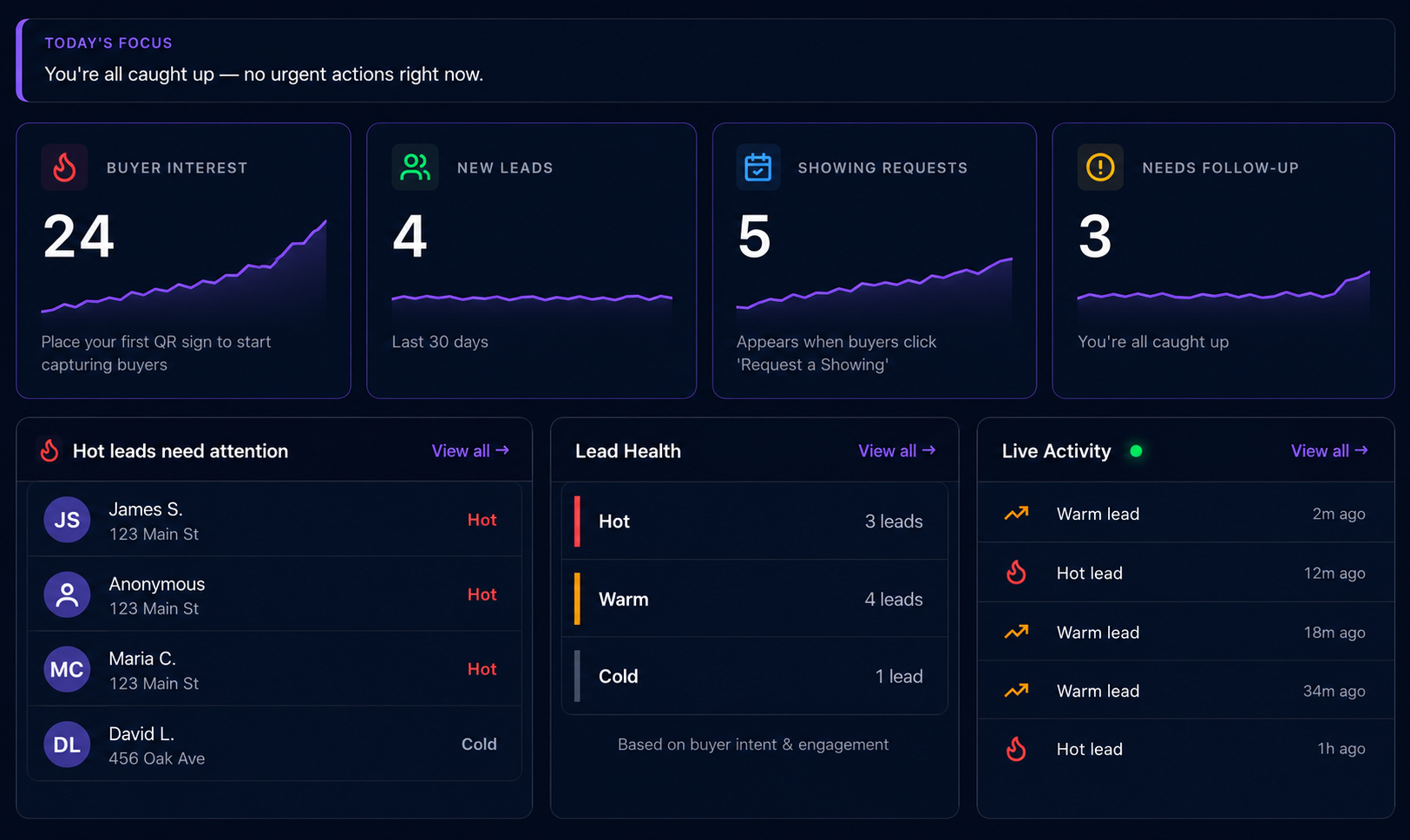The width and height of the screenshot is (1410, 840).
Task: Click the Hot status tag for James S.
Action: click(x=482, y=520)
